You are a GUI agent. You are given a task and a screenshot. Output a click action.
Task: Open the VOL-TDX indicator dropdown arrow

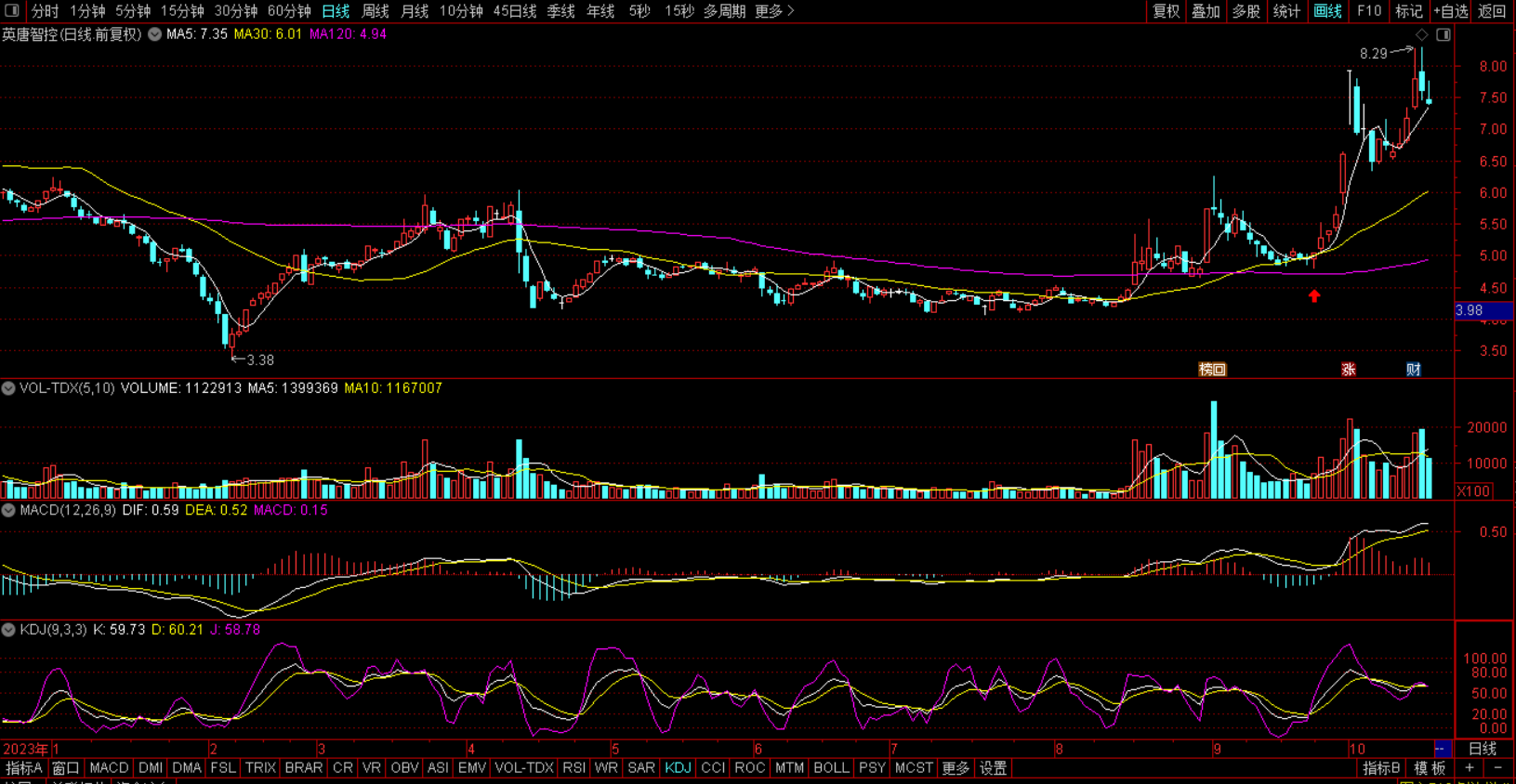8,388
